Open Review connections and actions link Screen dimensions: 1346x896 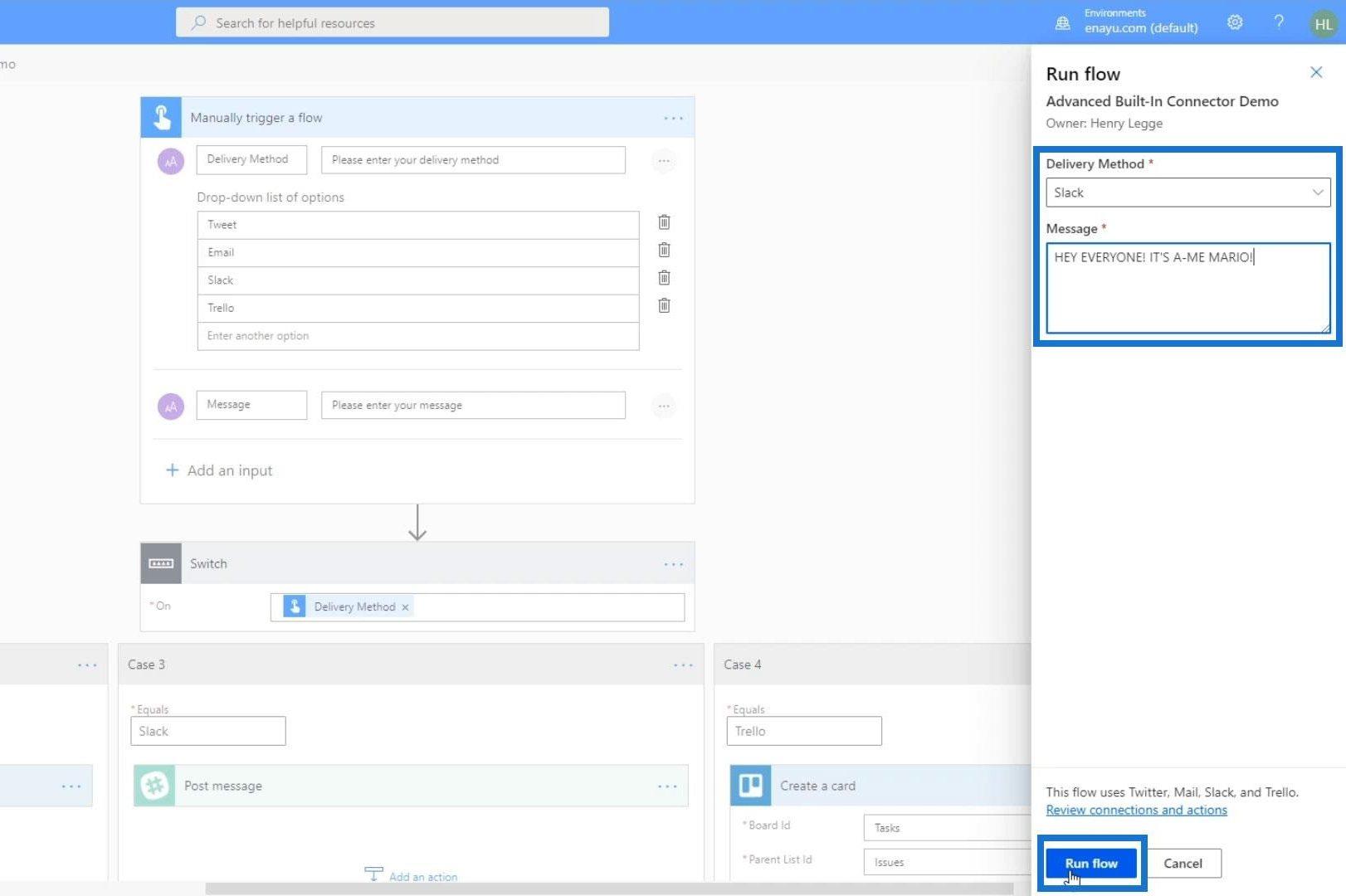1136,810
